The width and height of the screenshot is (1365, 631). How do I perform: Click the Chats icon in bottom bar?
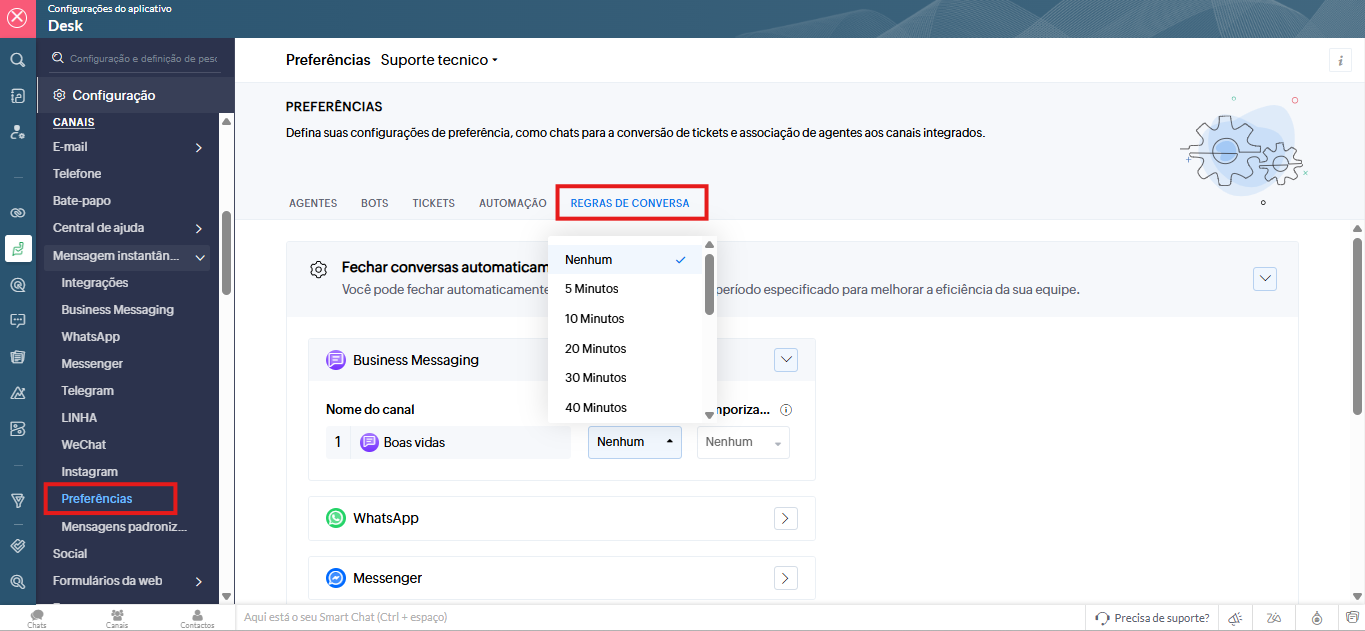click(x=37, y=617)
